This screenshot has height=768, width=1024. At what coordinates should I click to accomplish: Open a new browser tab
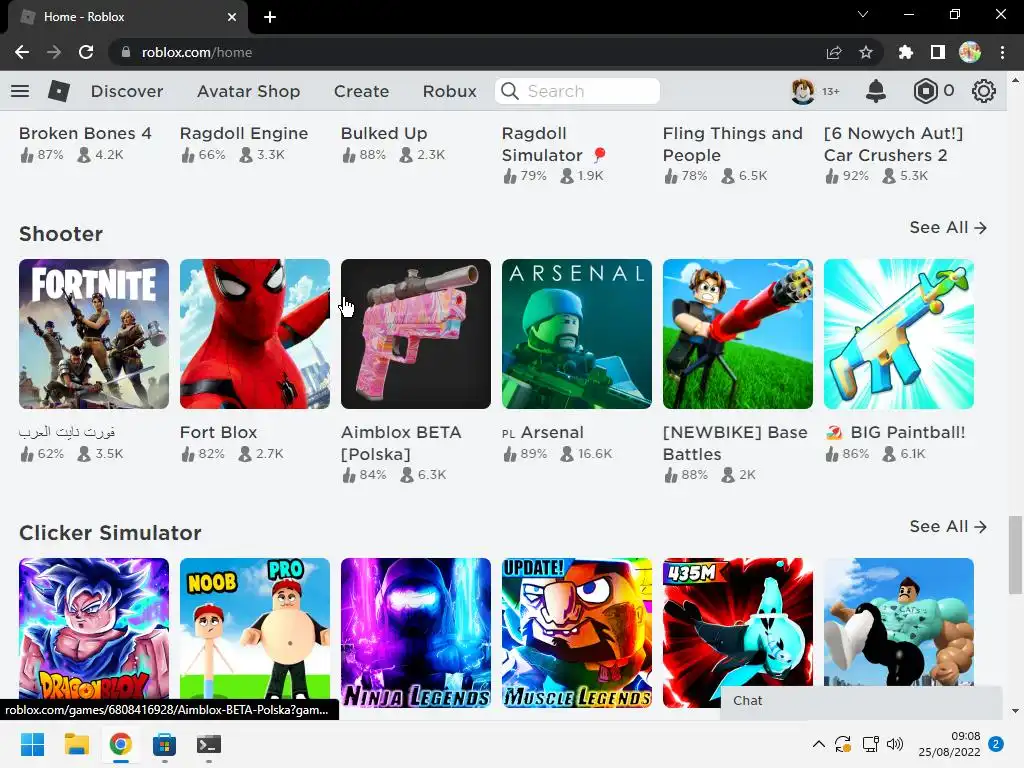tap(270, 17)
